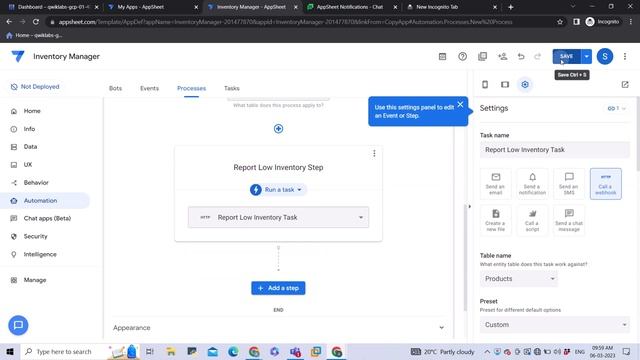
Task: Choose the Call a webhook task type
Action: [x=606, y=184]
